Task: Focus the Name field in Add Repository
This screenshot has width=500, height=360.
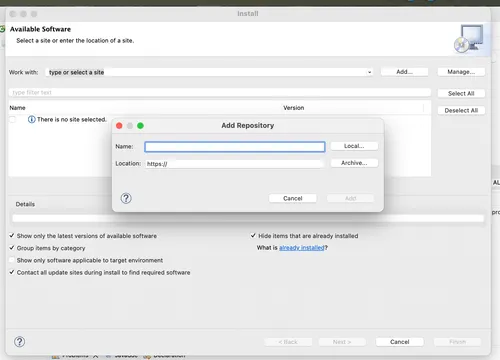Action: [235, 147]
